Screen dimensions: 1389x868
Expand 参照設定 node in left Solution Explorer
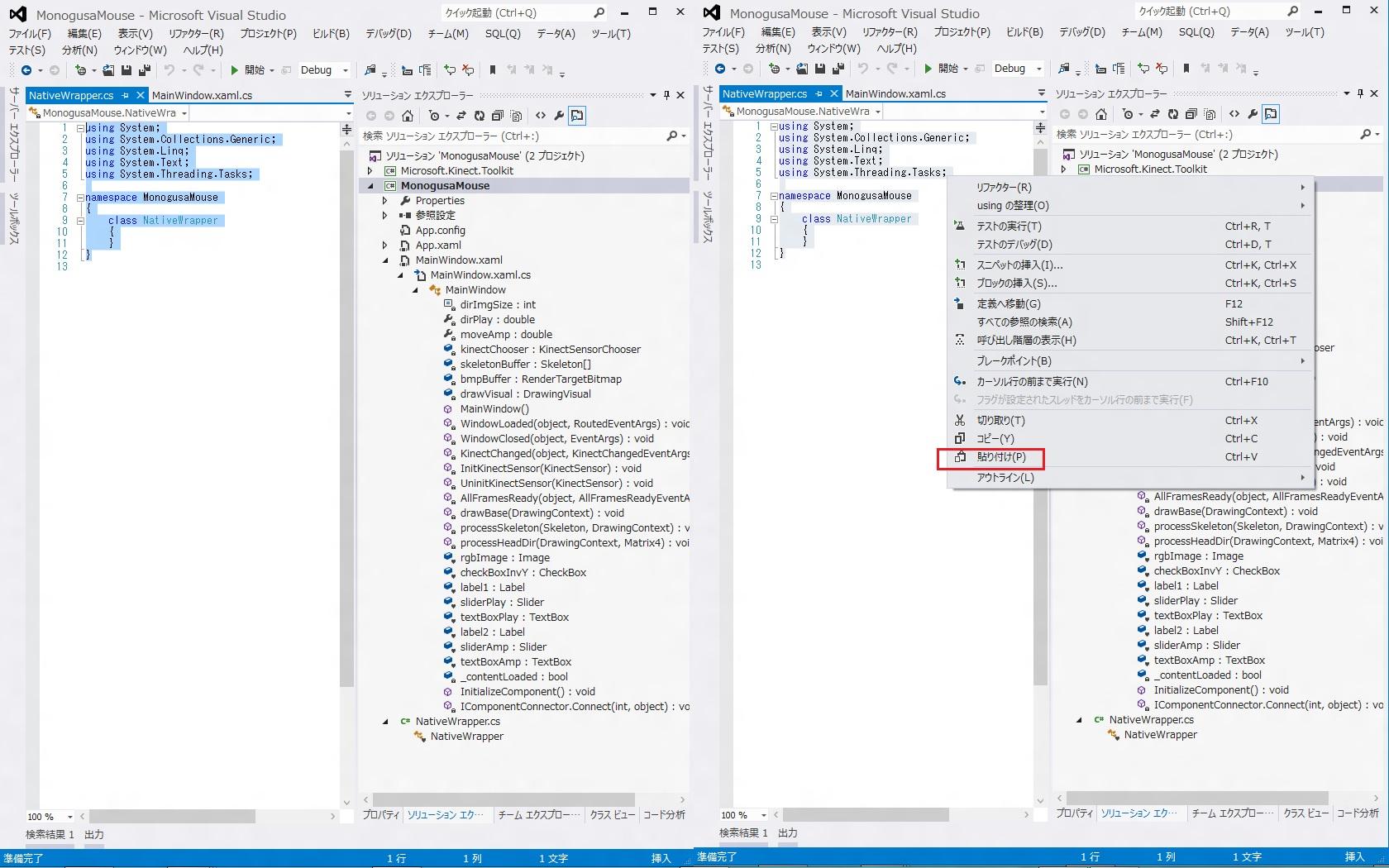pyautogui.click(x=385, y=216)
